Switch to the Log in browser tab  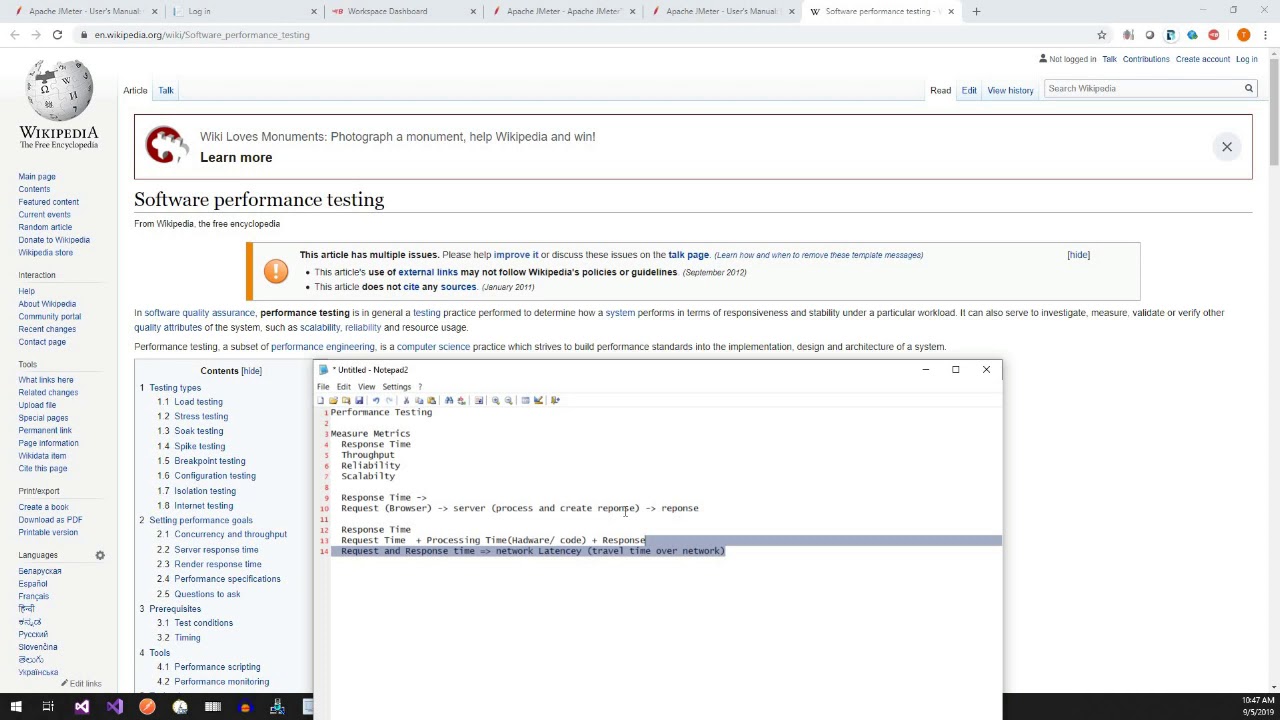click(240, 11)
